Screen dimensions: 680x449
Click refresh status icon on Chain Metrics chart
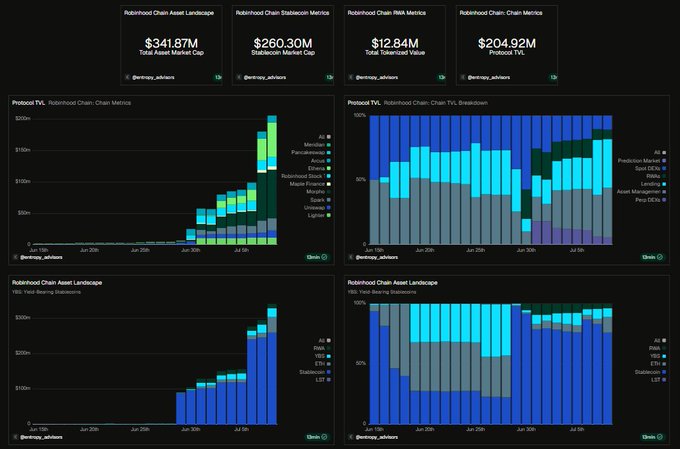[324, 257]
